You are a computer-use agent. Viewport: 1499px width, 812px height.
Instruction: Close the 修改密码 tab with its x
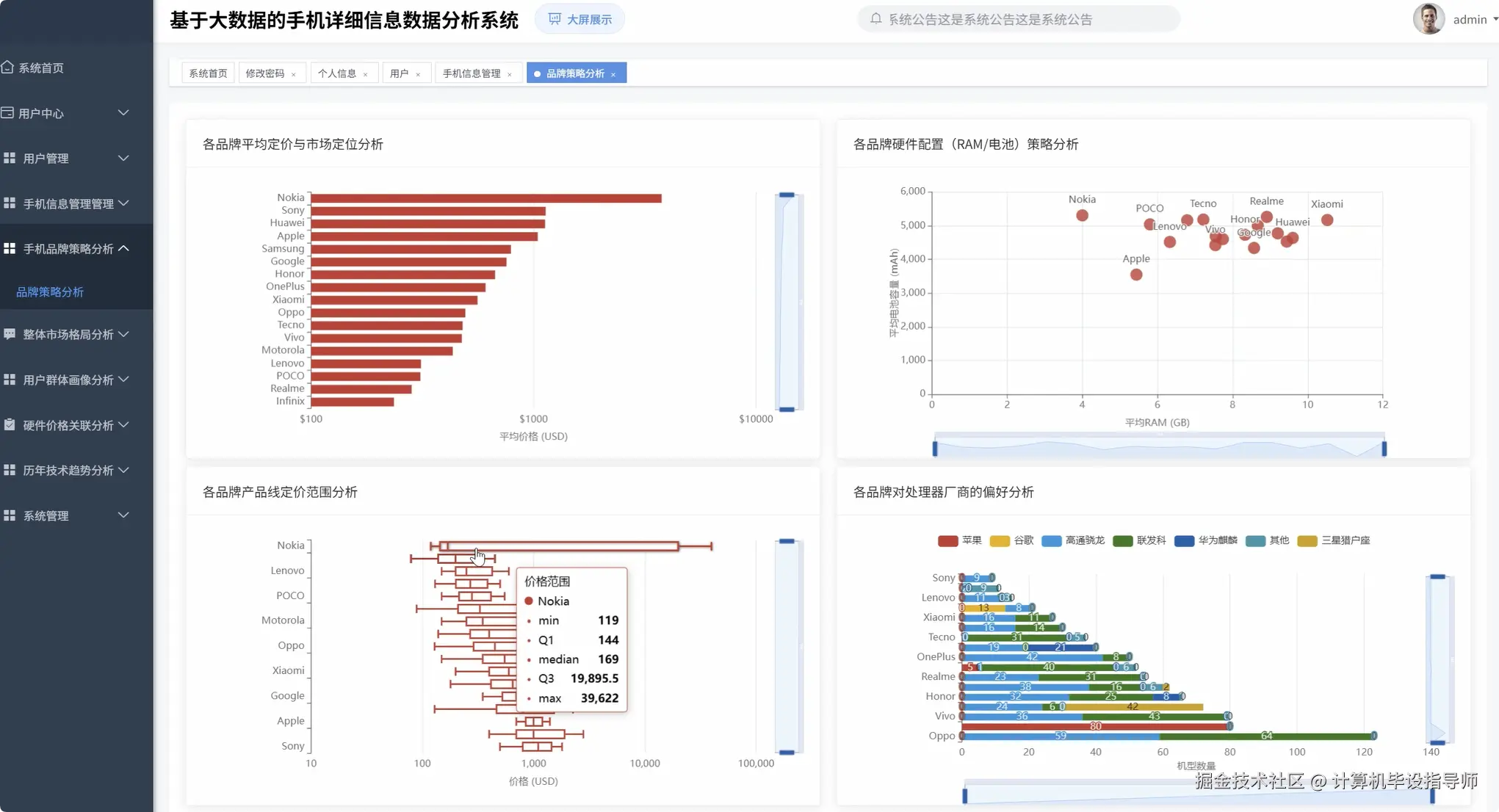tap(294, 74)
